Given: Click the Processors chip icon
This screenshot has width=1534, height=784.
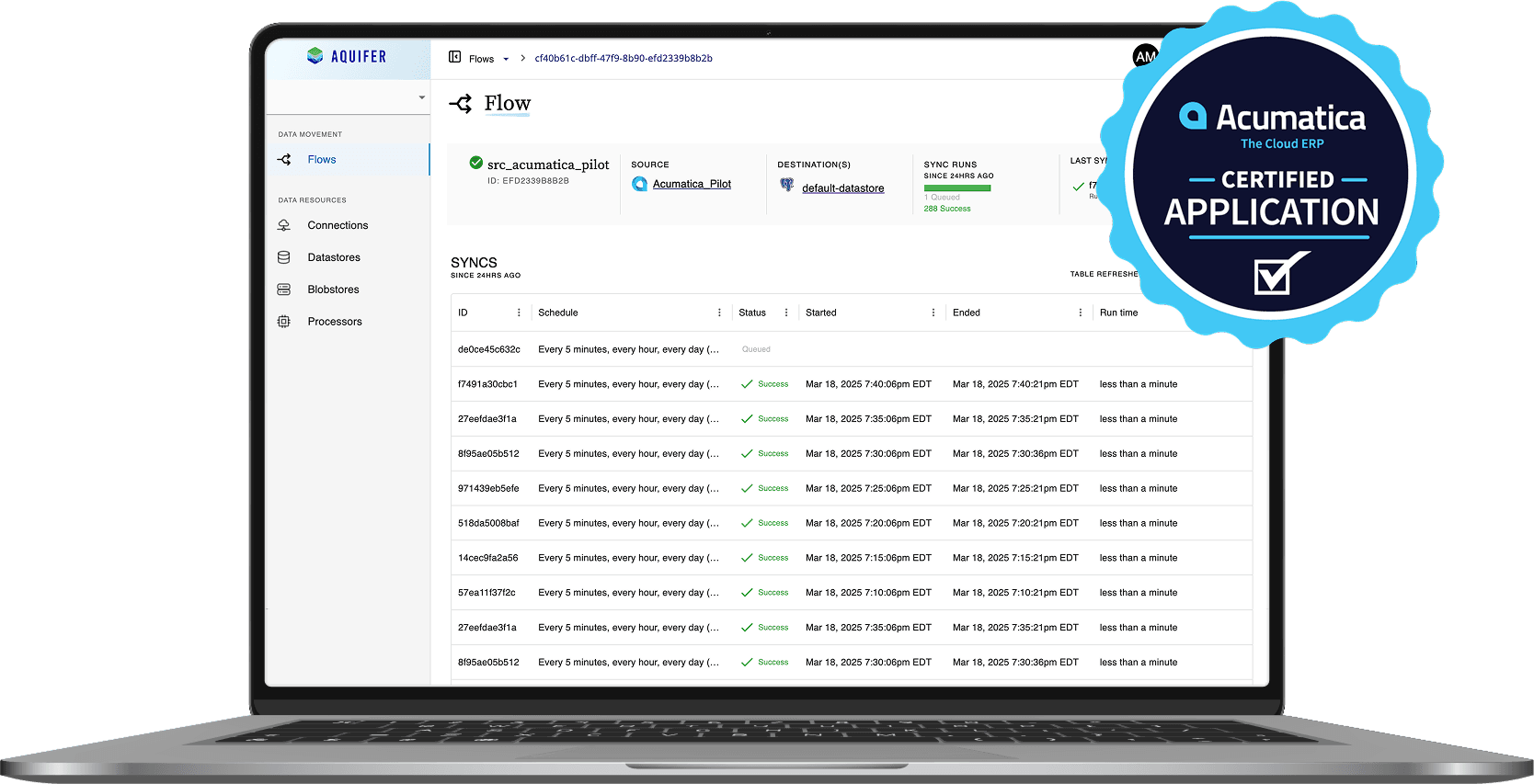Looking at the screenshot, I should click(x=284, y=322).
